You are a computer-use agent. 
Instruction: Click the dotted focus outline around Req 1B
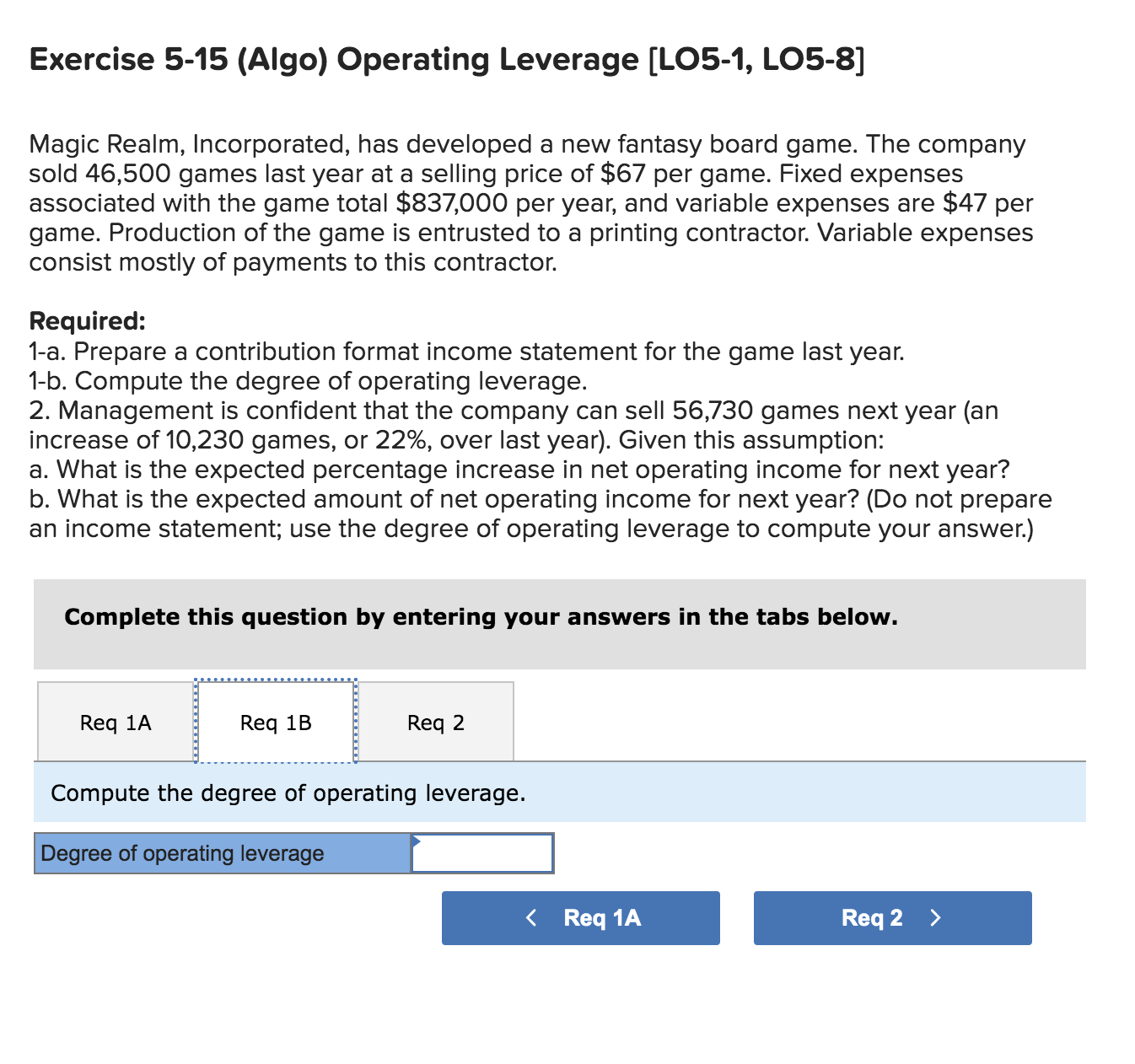coord(275,680)
